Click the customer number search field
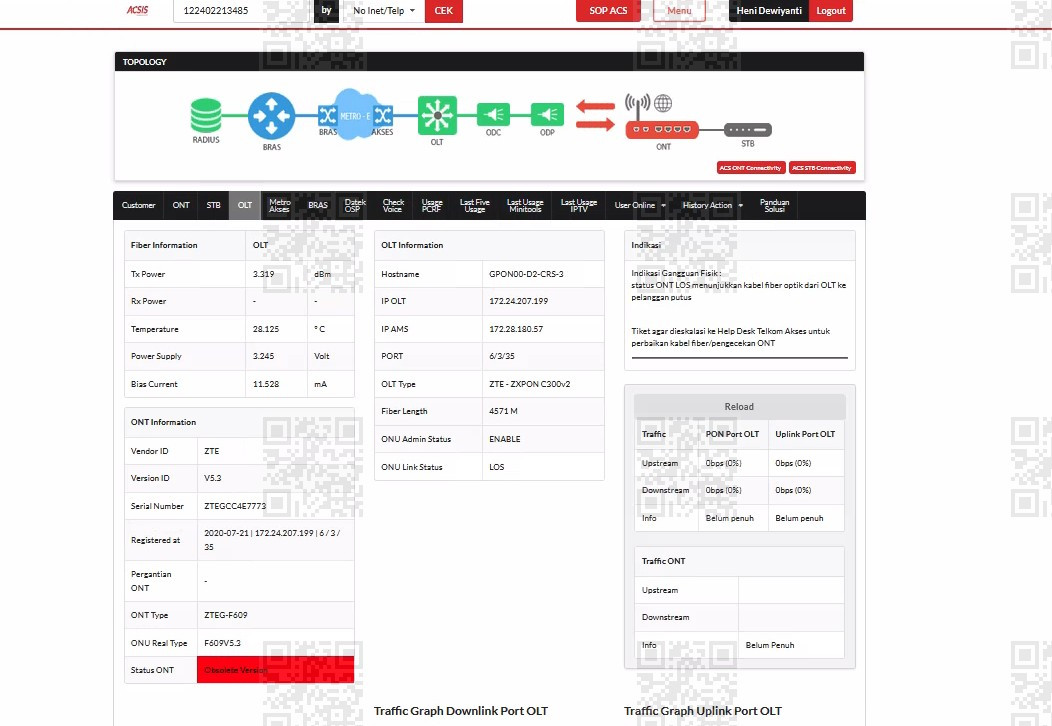This screenshot has width=1052, height=726. pyautogui.click(x=243, y=11)
